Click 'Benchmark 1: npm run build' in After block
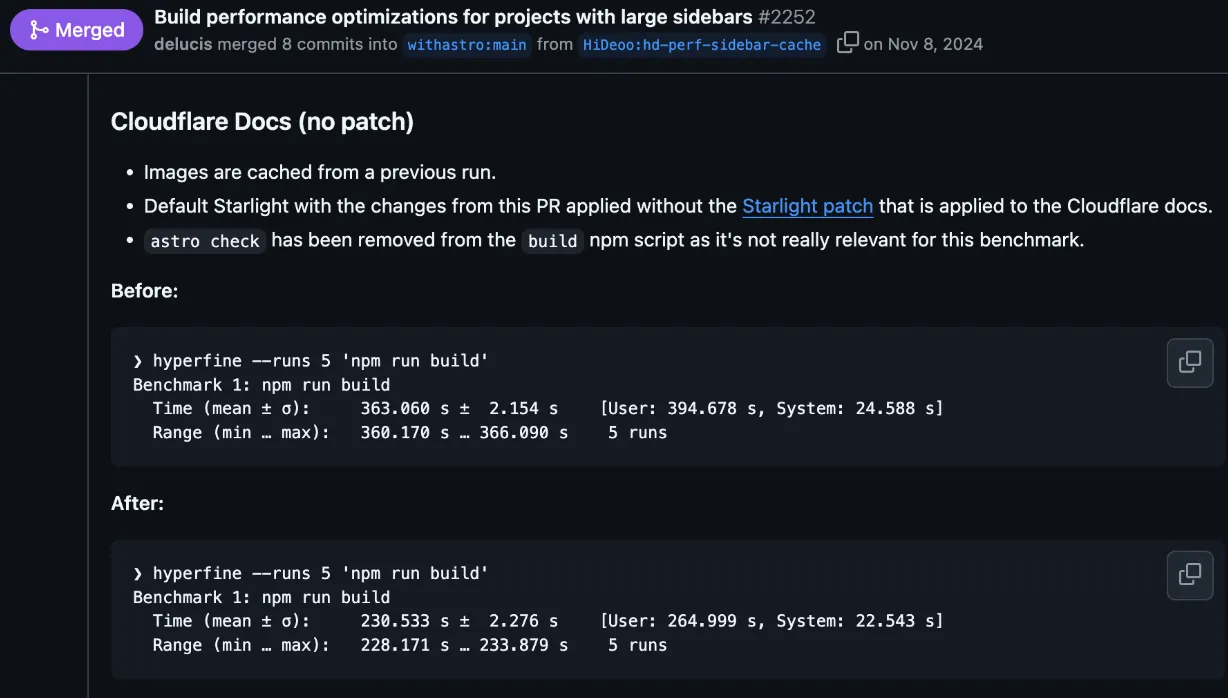The image size is (1228, 698). click(261, 598)
